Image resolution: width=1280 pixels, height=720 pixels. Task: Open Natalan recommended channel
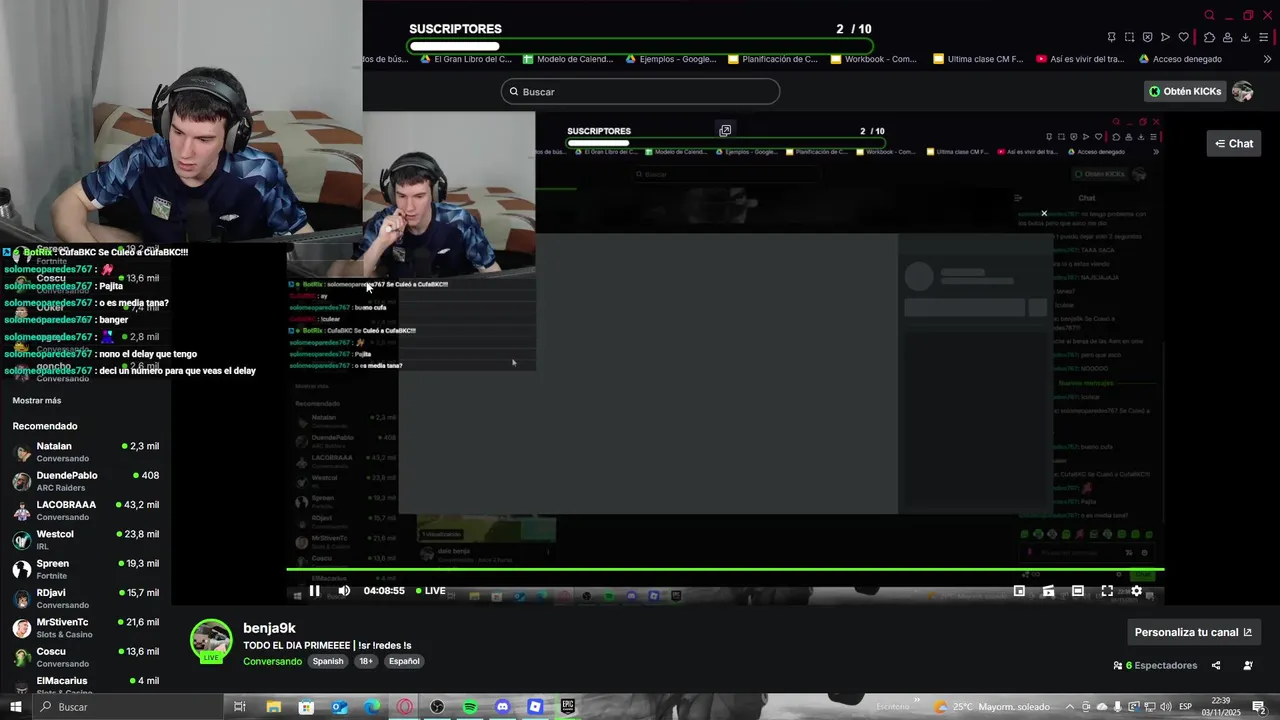(x=85, y=452)
